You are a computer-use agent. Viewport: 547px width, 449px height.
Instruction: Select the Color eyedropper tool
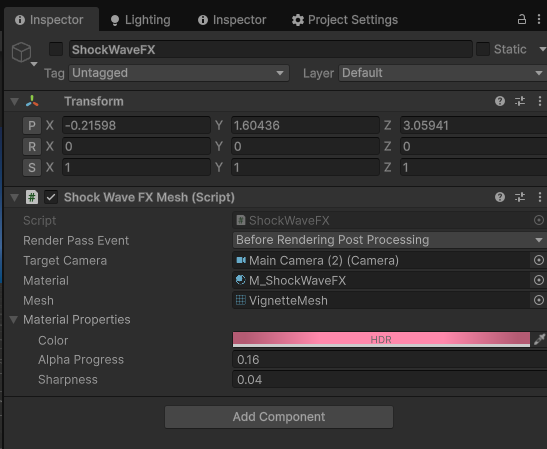click(539, 339)
